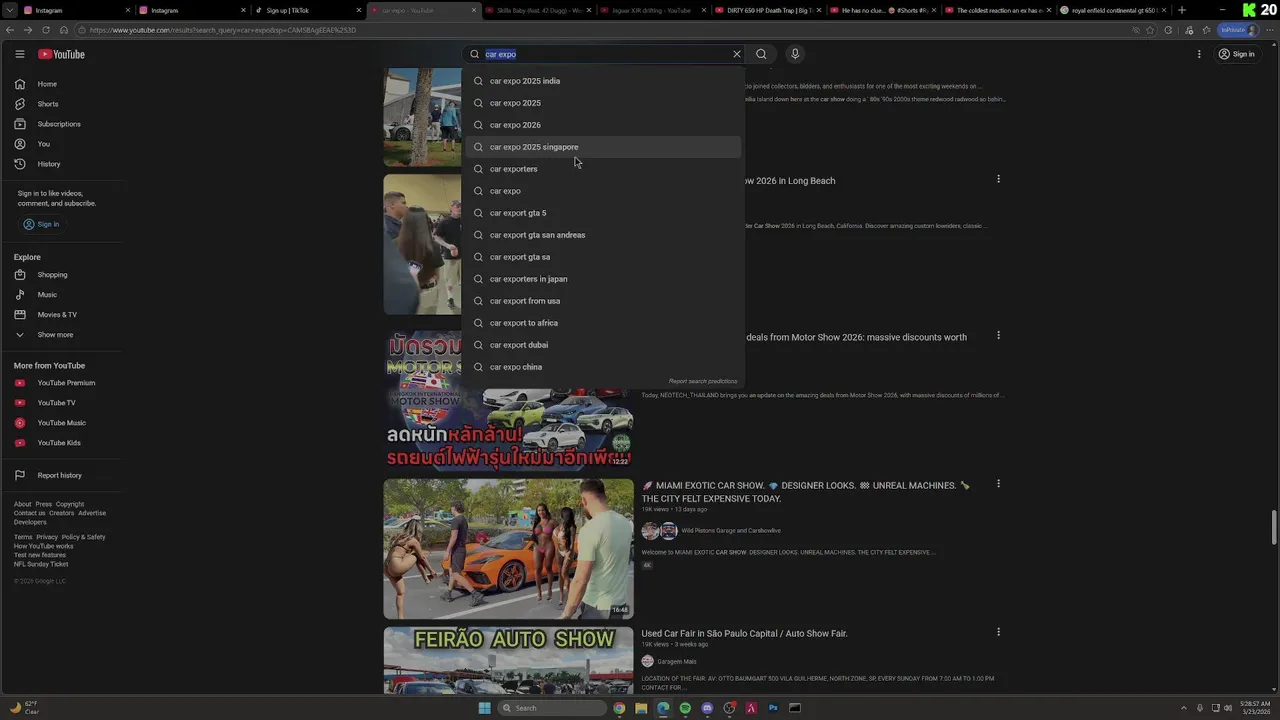Select suggestion 'car exporters'

(603, 169)
